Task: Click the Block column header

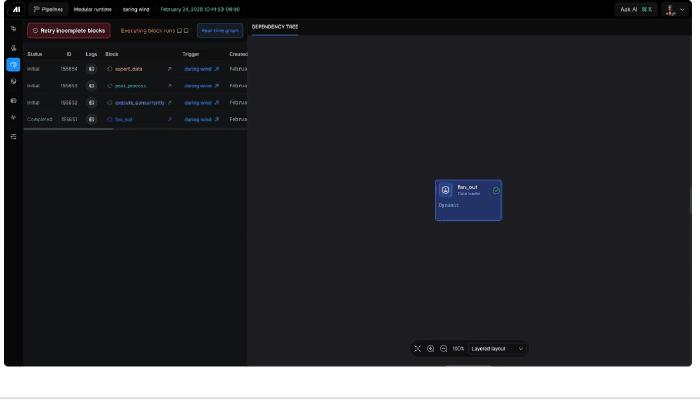Action: pos(112,54)
